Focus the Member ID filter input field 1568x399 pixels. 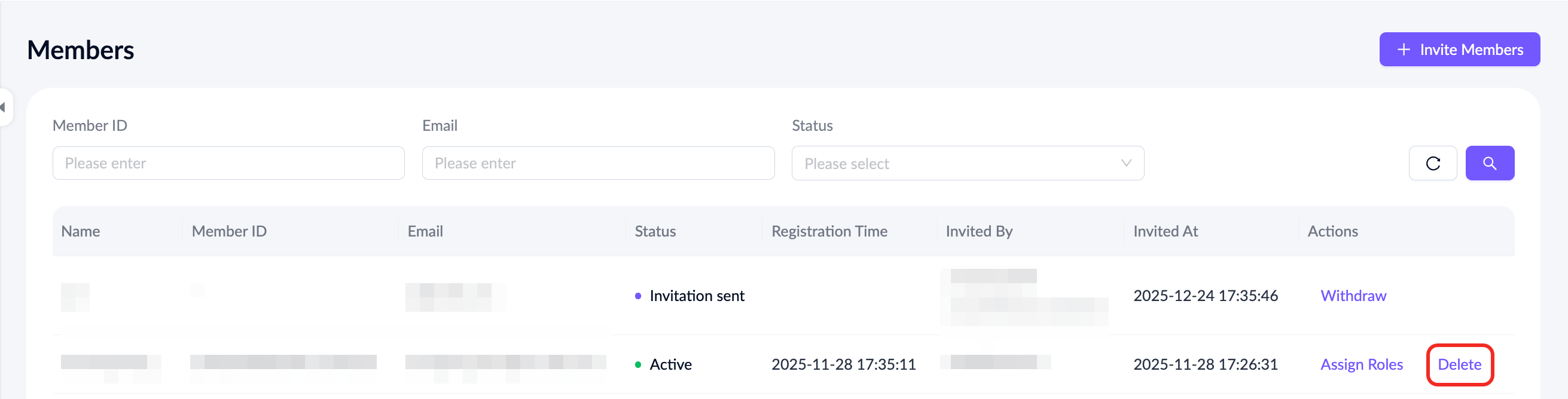[228, 163]
